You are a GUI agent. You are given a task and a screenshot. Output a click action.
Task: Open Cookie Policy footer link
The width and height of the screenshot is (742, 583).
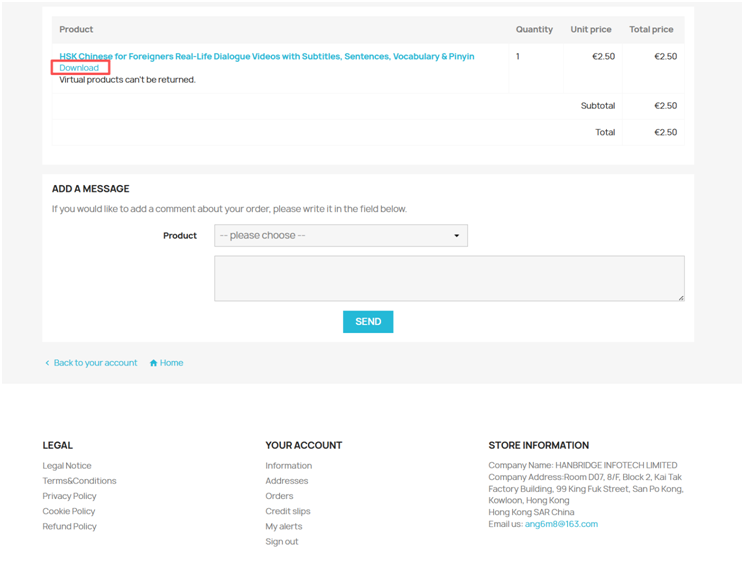69,511
